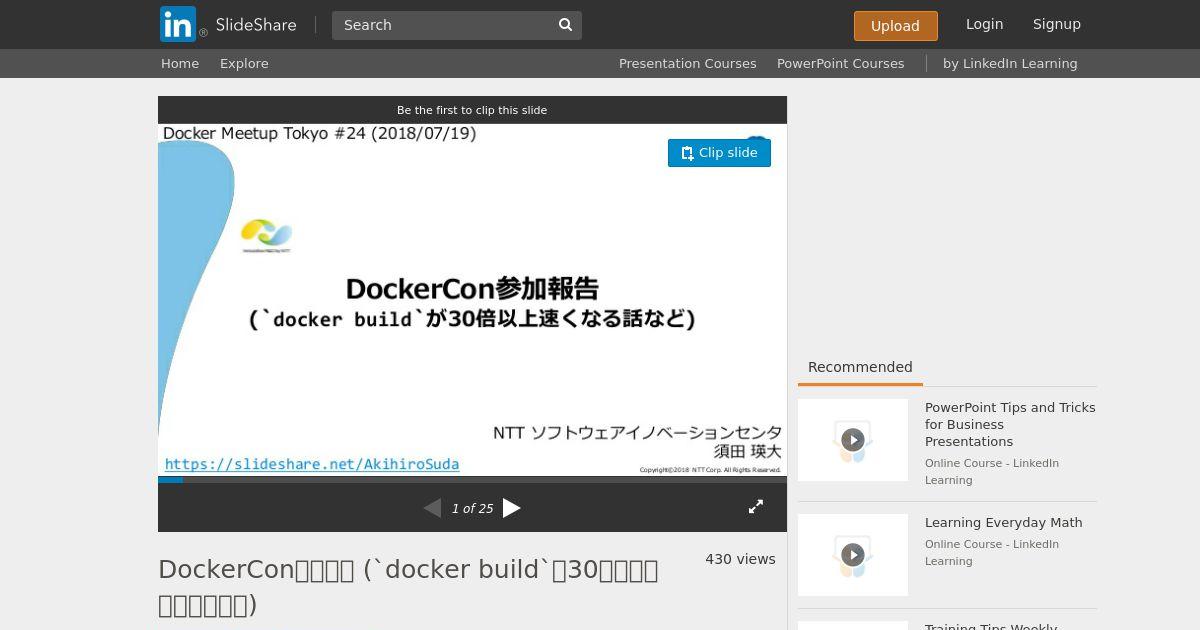The height and width of the screenshot is (630, 1200).
Task: Click the slide progress bar
Action: 472,480
